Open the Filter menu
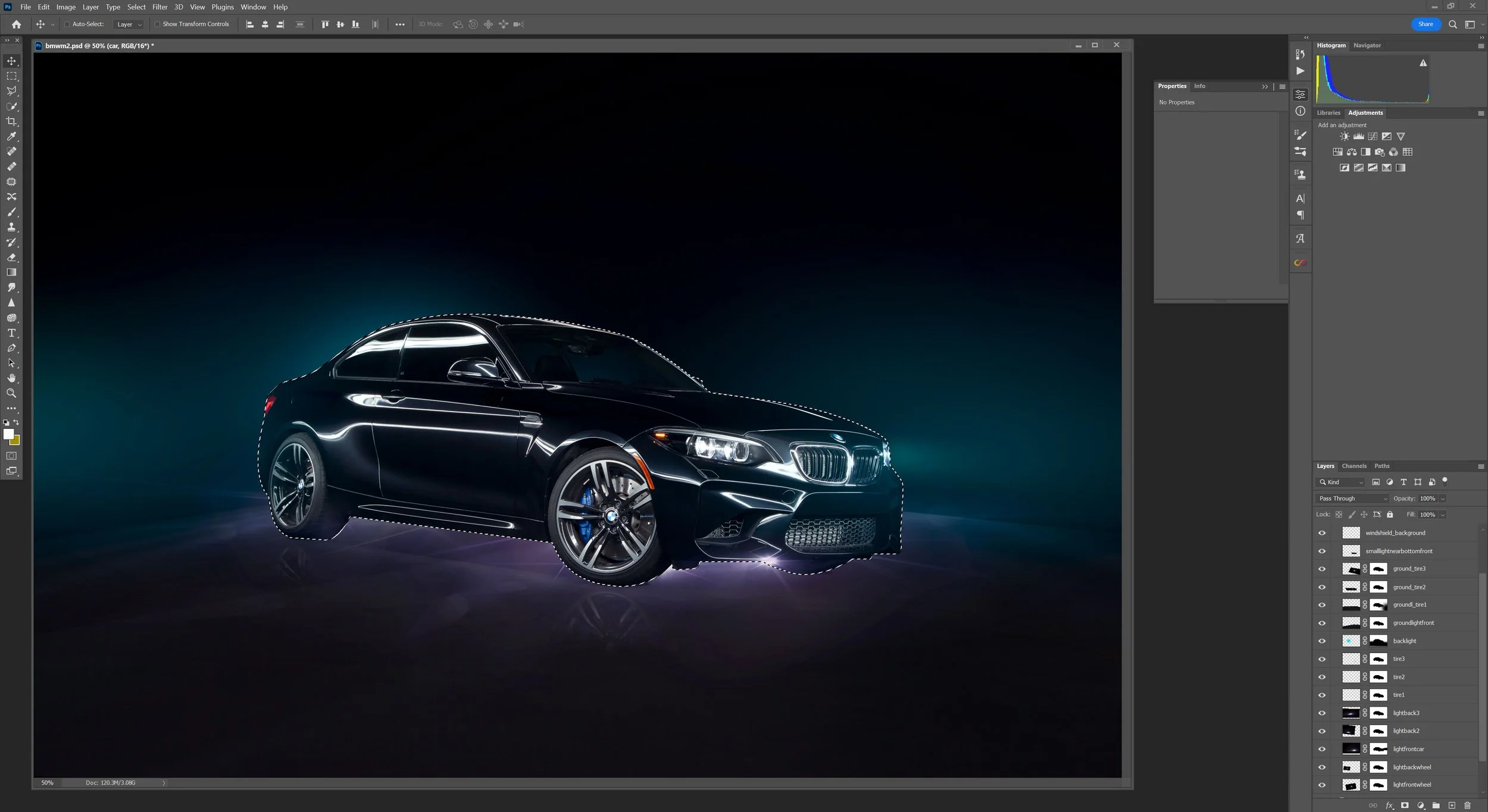 coord(160,7)
